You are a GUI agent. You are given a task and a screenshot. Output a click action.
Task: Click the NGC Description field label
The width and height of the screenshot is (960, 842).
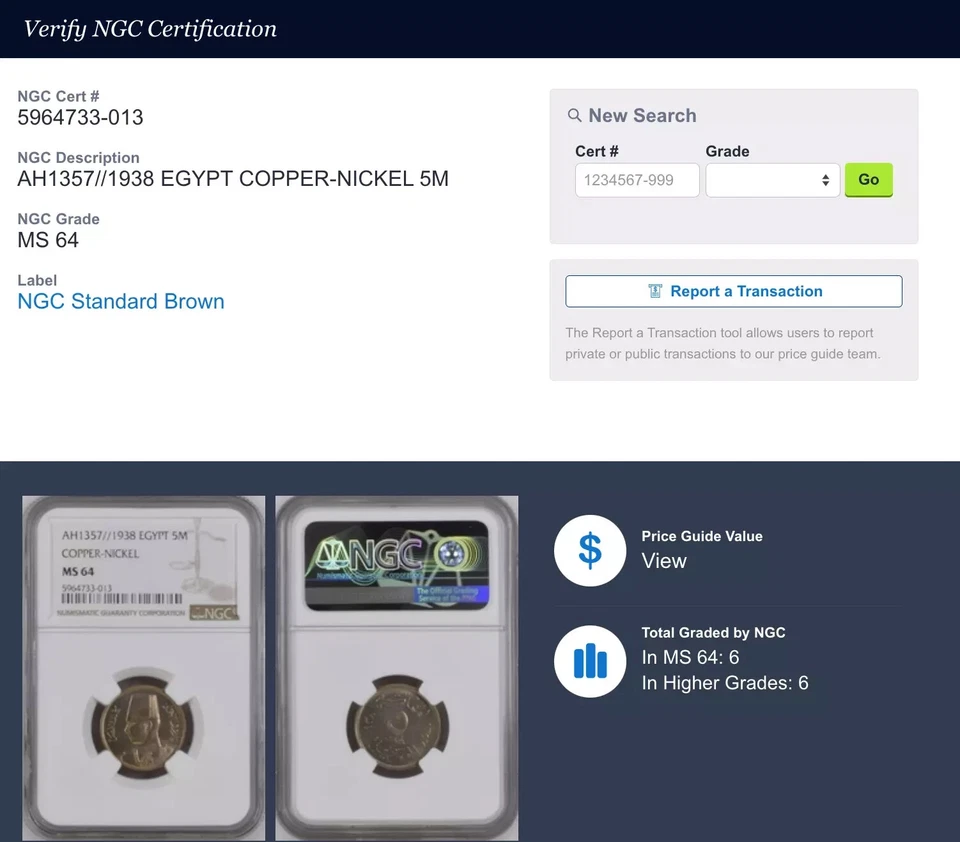tap(78, 157)
